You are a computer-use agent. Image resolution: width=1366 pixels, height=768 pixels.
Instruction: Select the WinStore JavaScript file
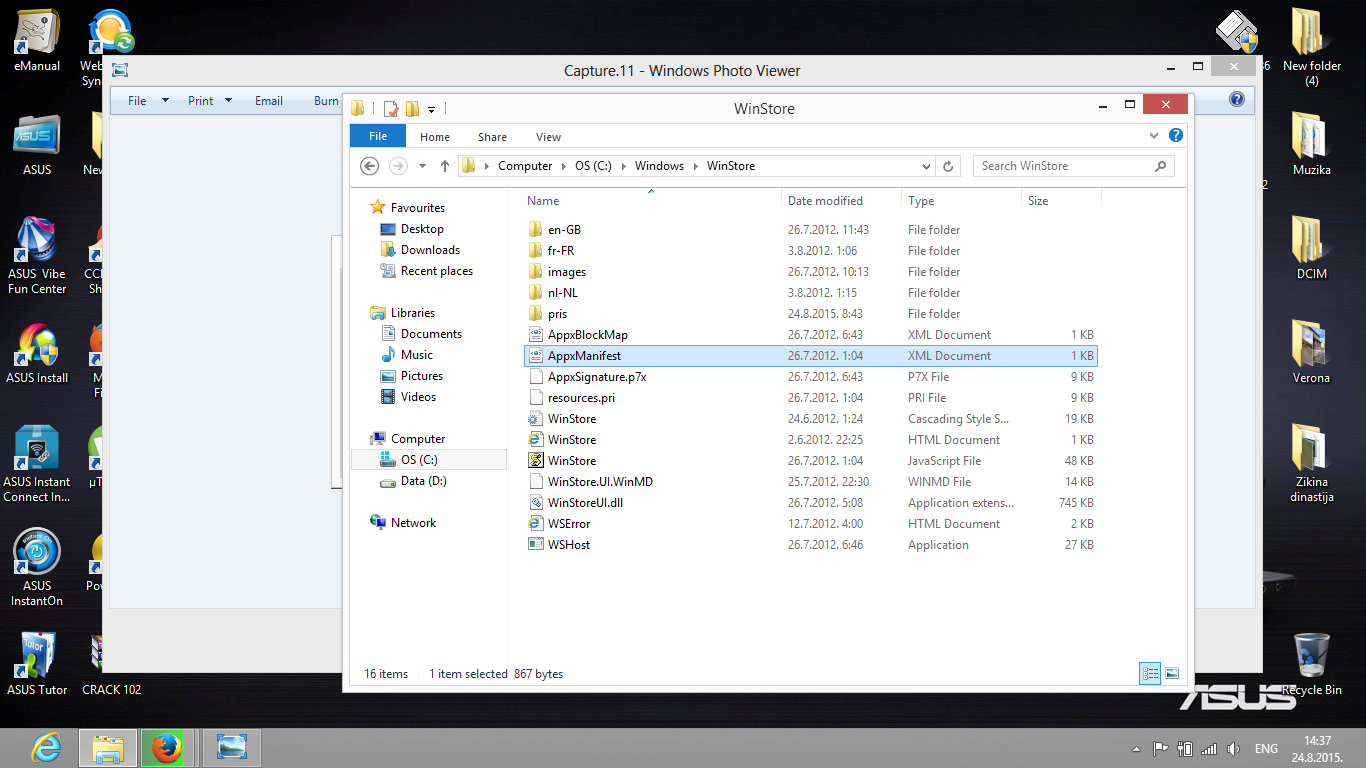coord(571,461)
